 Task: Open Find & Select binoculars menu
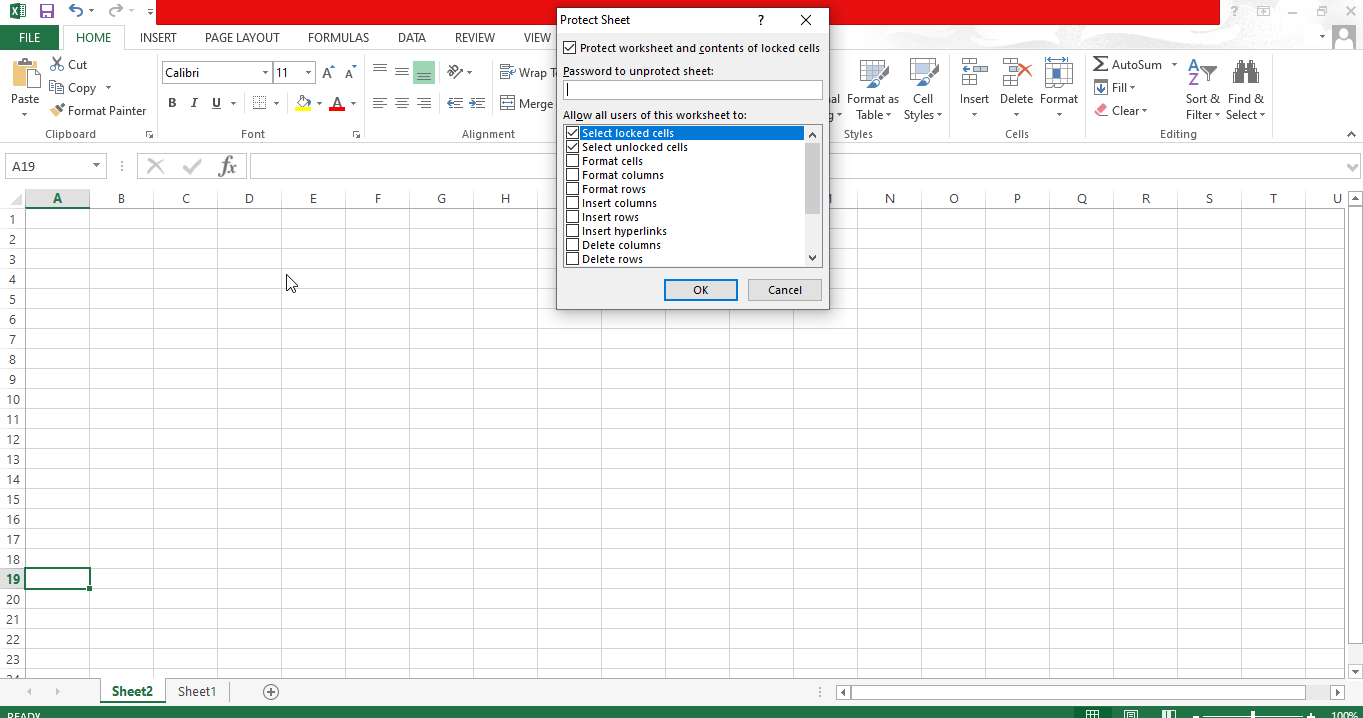[x=1246, y=90]
